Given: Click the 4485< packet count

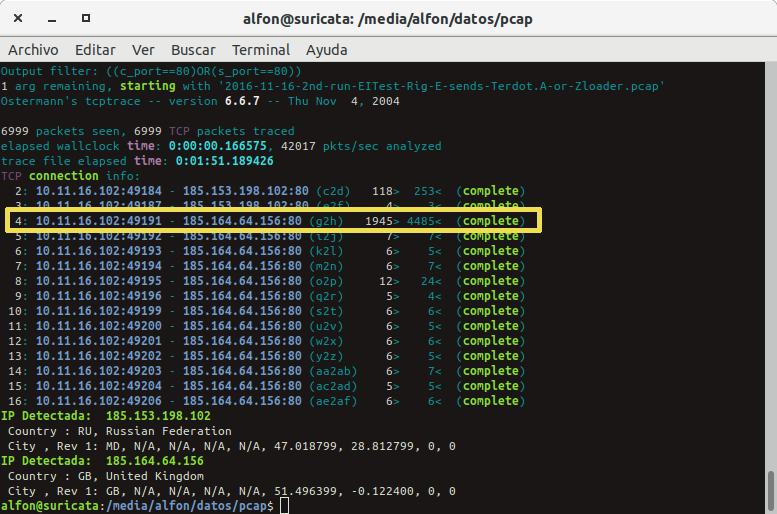Looking at the screenshot, I should (424, 221).
